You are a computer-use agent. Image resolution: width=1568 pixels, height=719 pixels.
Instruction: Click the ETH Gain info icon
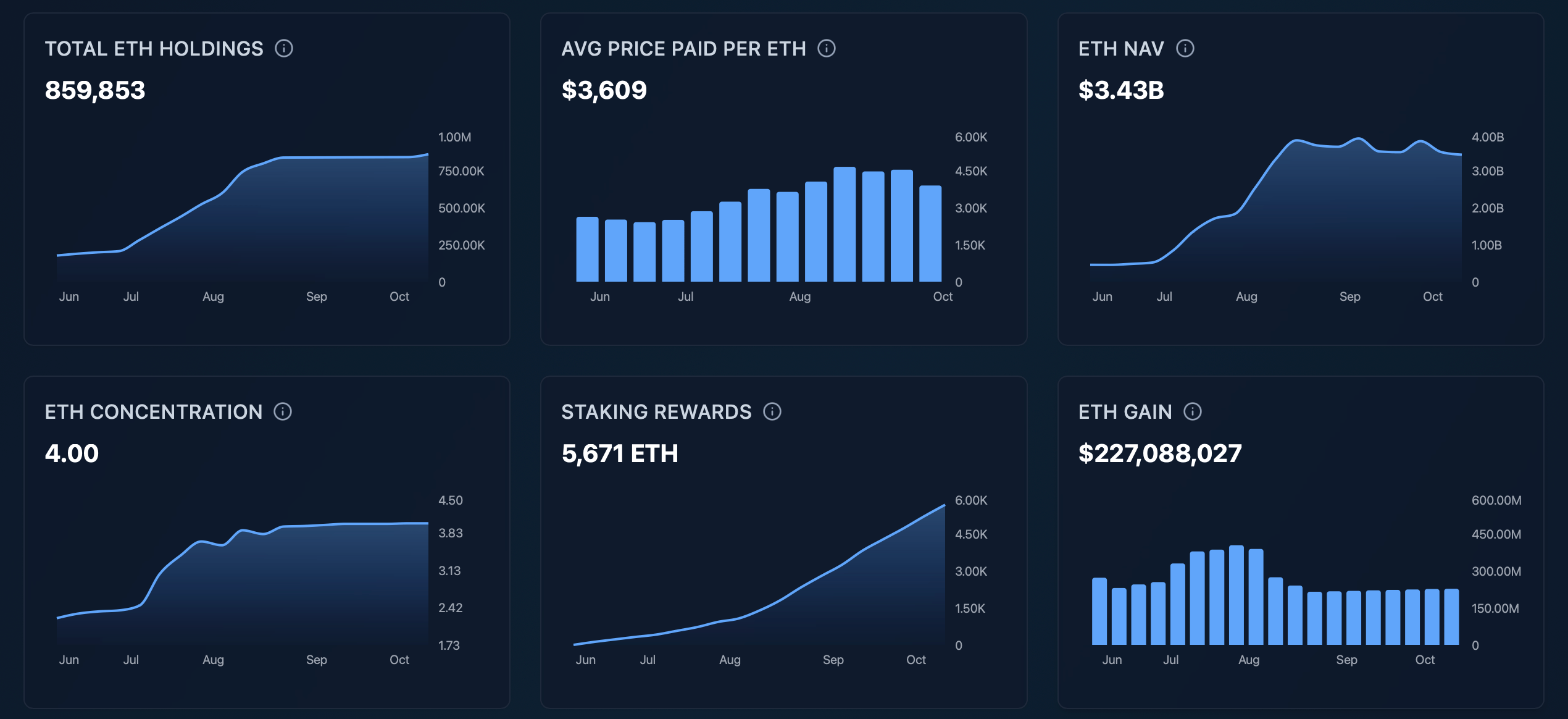pos(1193,411)
